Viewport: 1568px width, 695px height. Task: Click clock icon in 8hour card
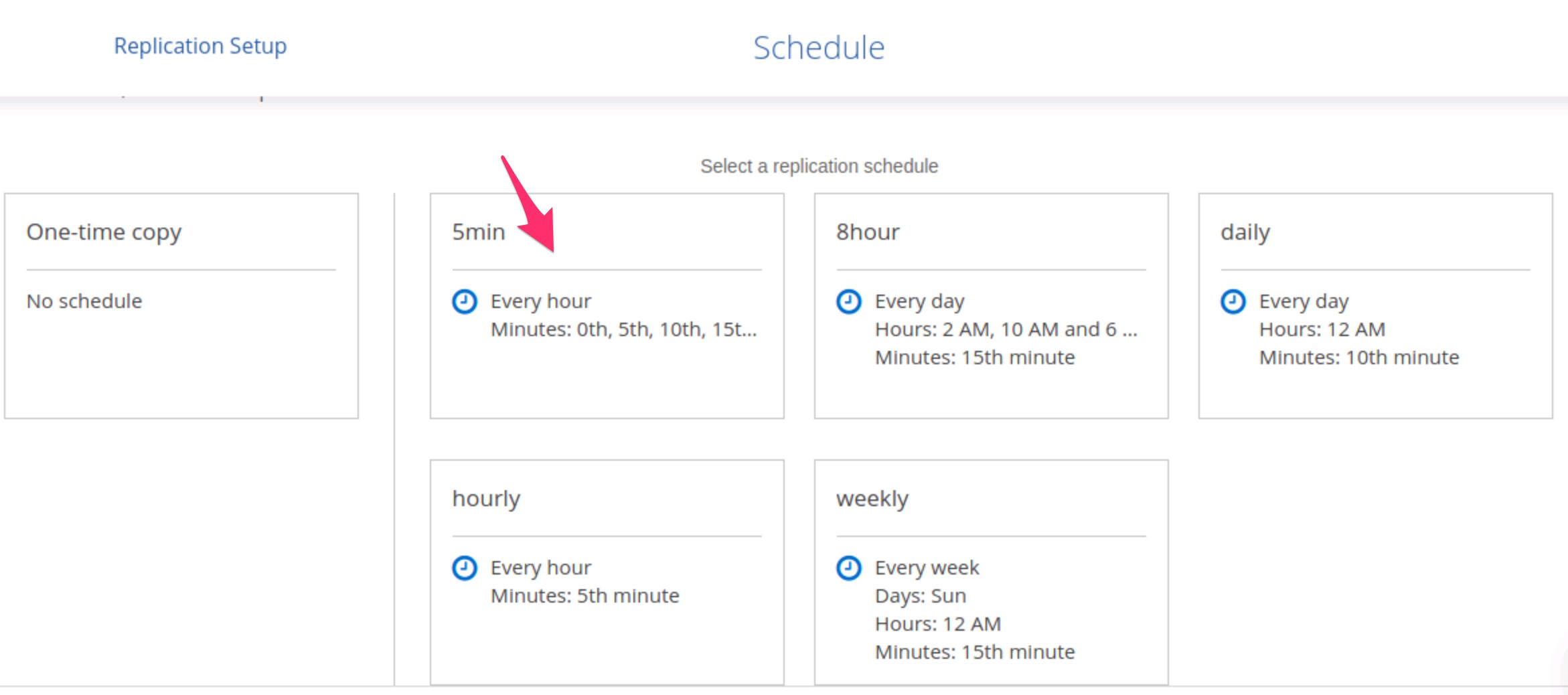[848, 301]
